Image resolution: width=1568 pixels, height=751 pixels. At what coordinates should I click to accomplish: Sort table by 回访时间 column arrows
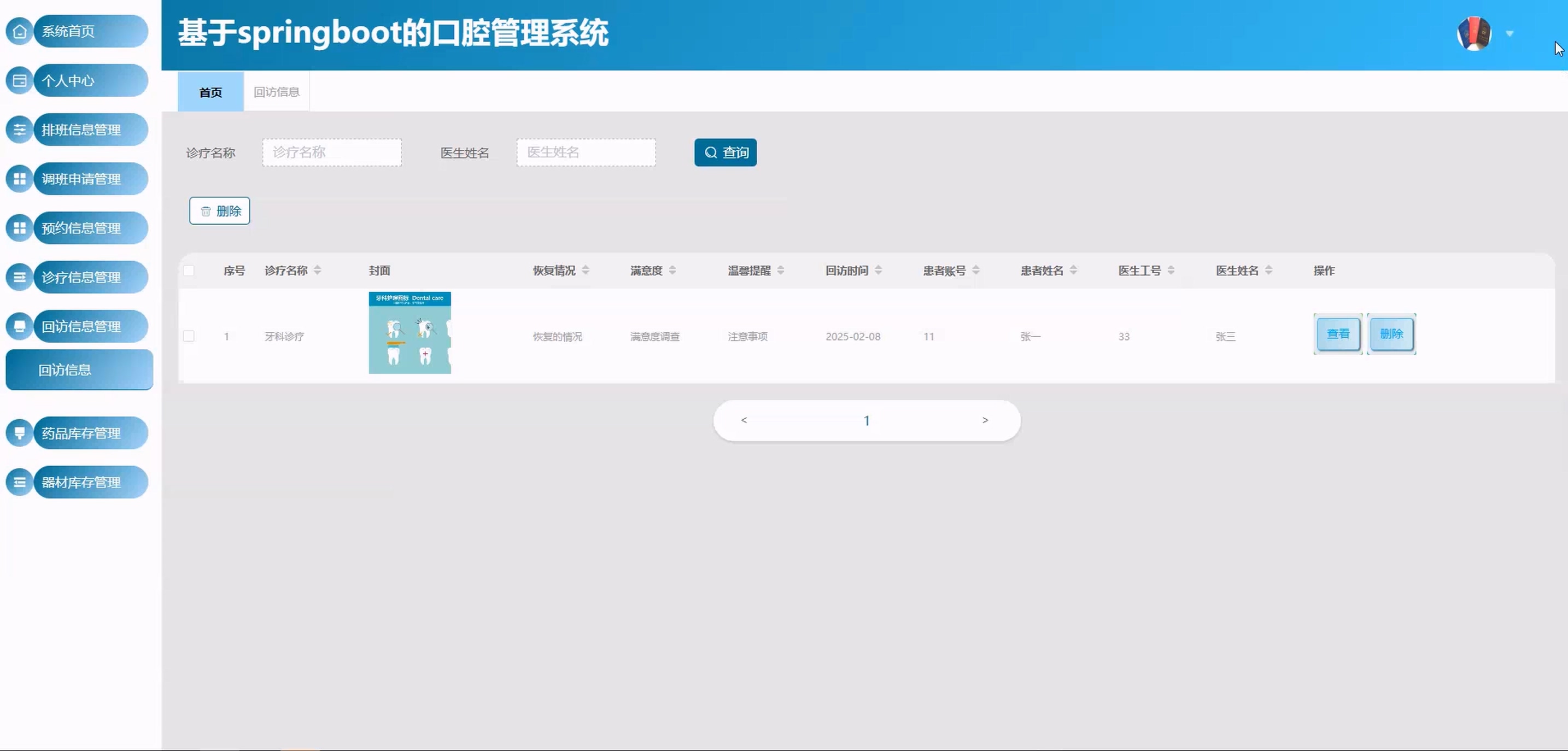[x=877, y=270]
